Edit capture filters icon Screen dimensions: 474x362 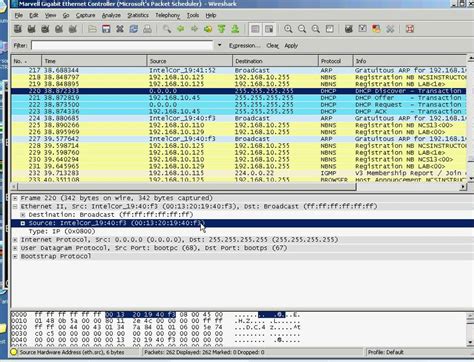pos(349,29)
